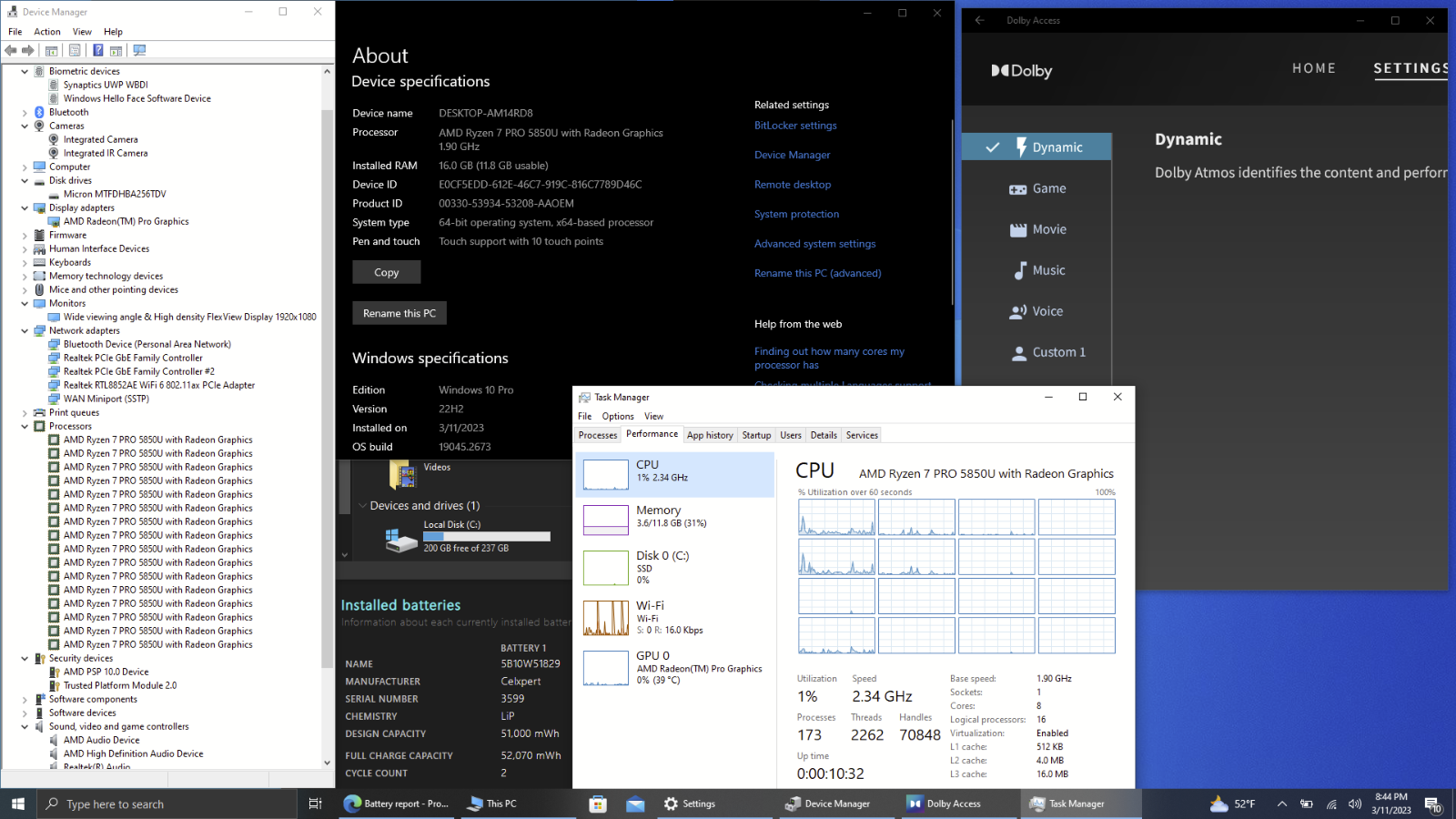Switch to the Processes tab in Task Manager
Image resolution: width=1456 pixels, height=819 pixels.
598,435
